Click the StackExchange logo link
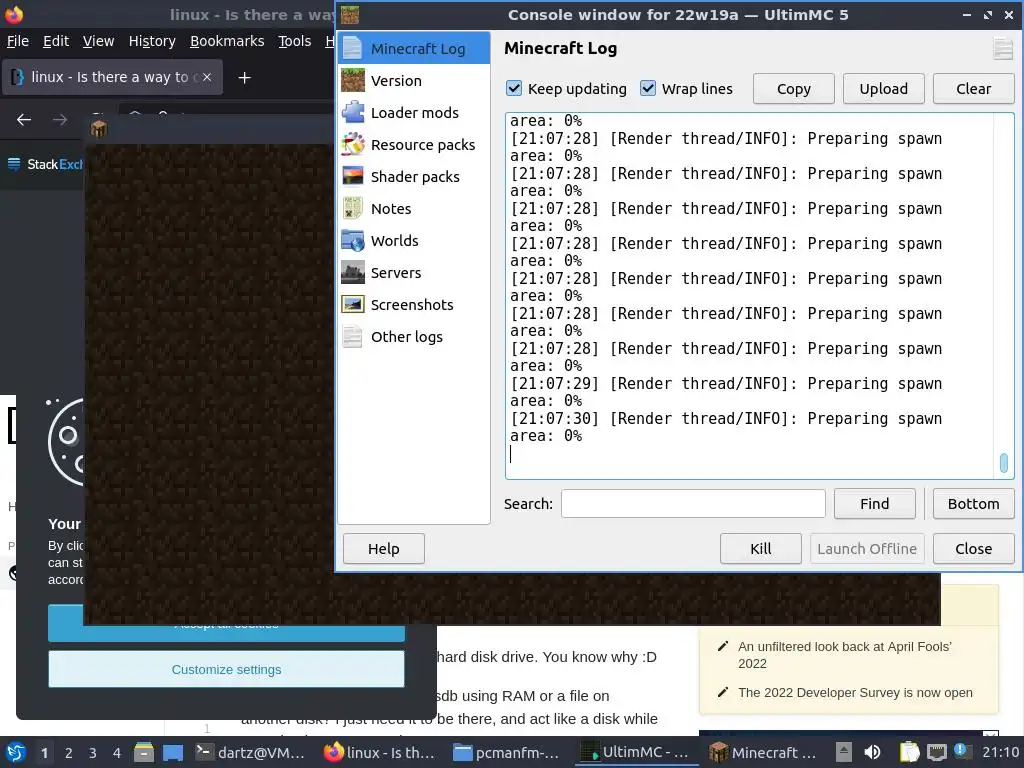Image resolution: width=1024 pixels, height=768 pixels. click(x=45, y=165)
